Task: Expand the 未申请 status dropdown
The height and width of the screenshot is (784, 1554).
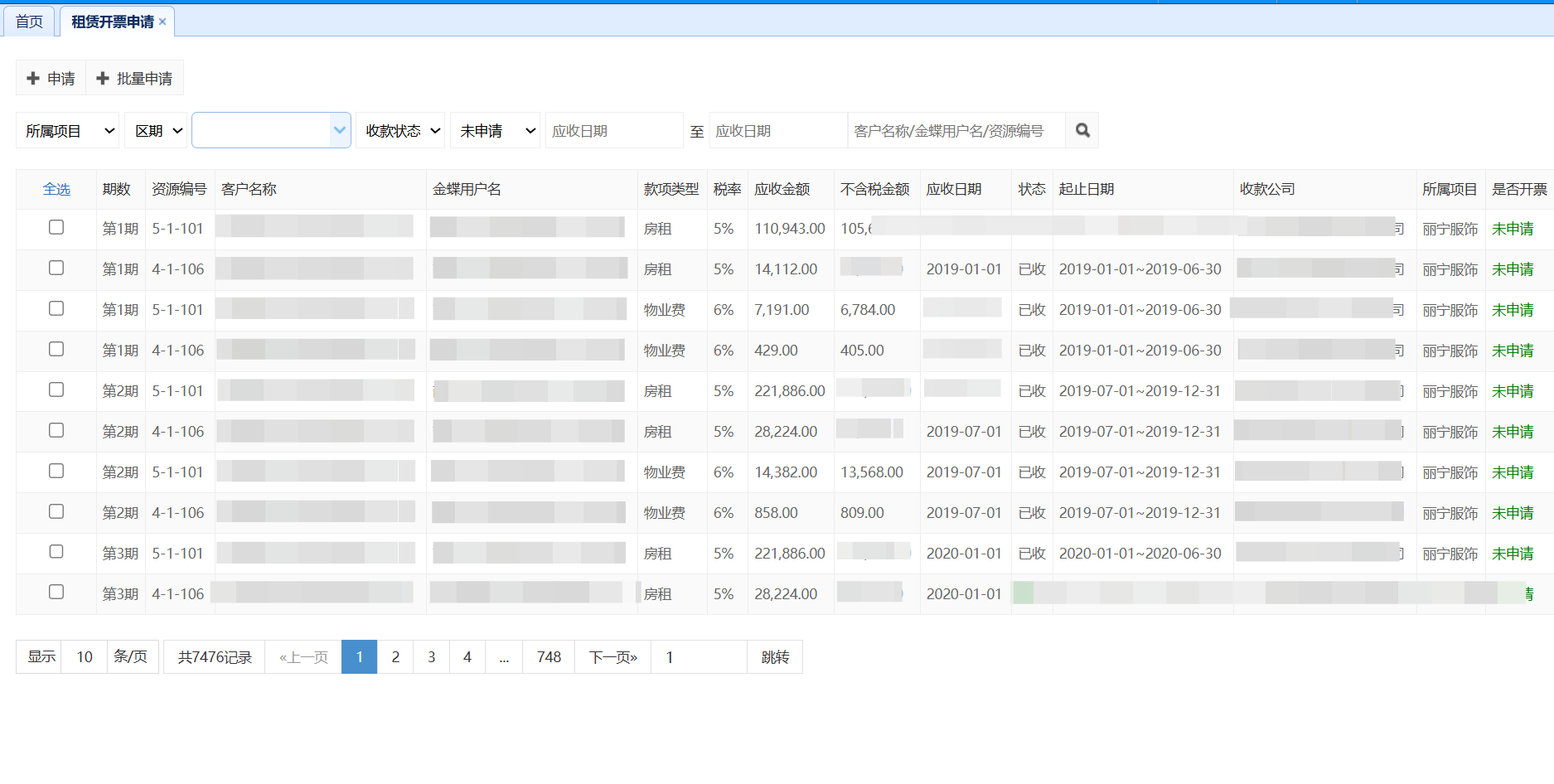Action: pyautogui.click(x=495, y=130)
